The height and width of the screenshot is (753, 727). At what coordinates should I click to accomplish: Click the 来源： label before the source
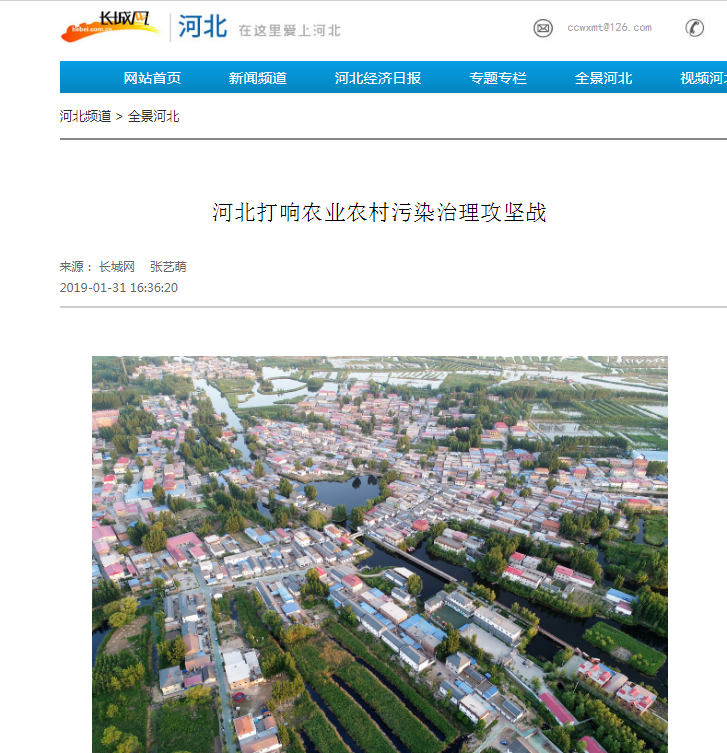tap(76, 267)
